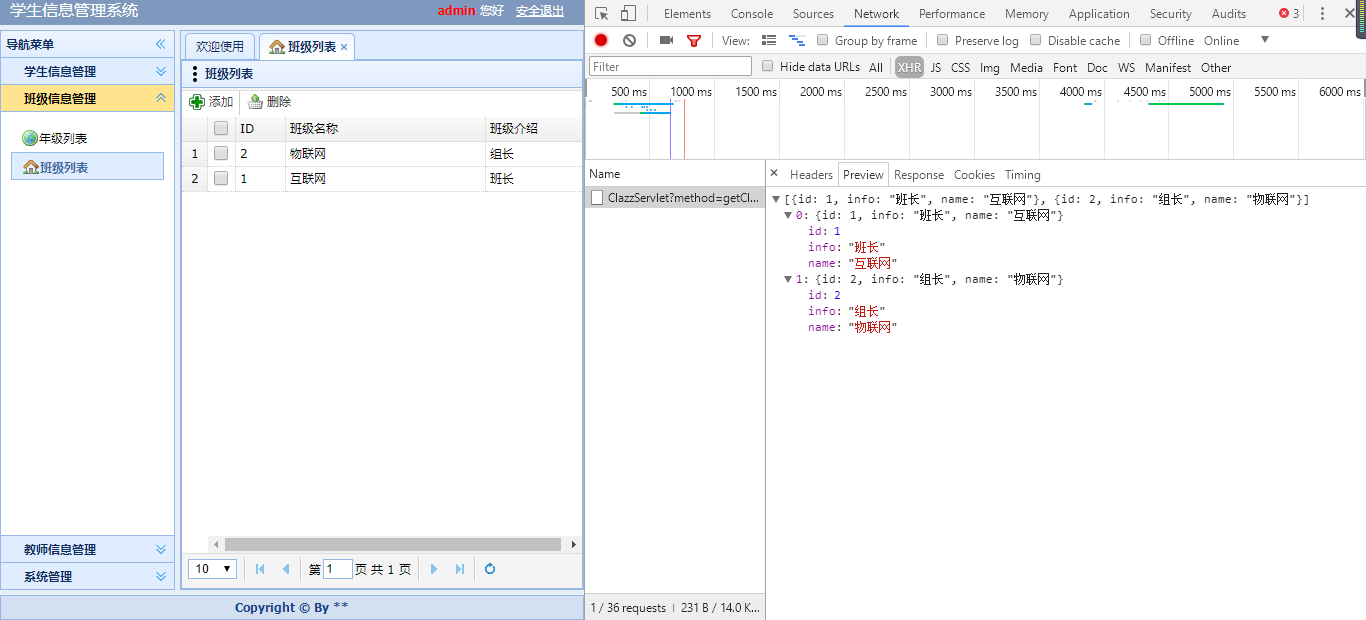Toggle the network filter funnel icon
The width and height of the screenshot is (1366, 620).
point(694,41)
